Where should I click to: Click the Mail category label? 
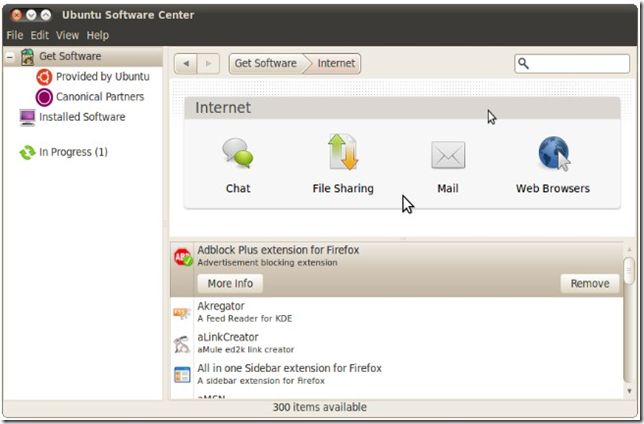448,189
